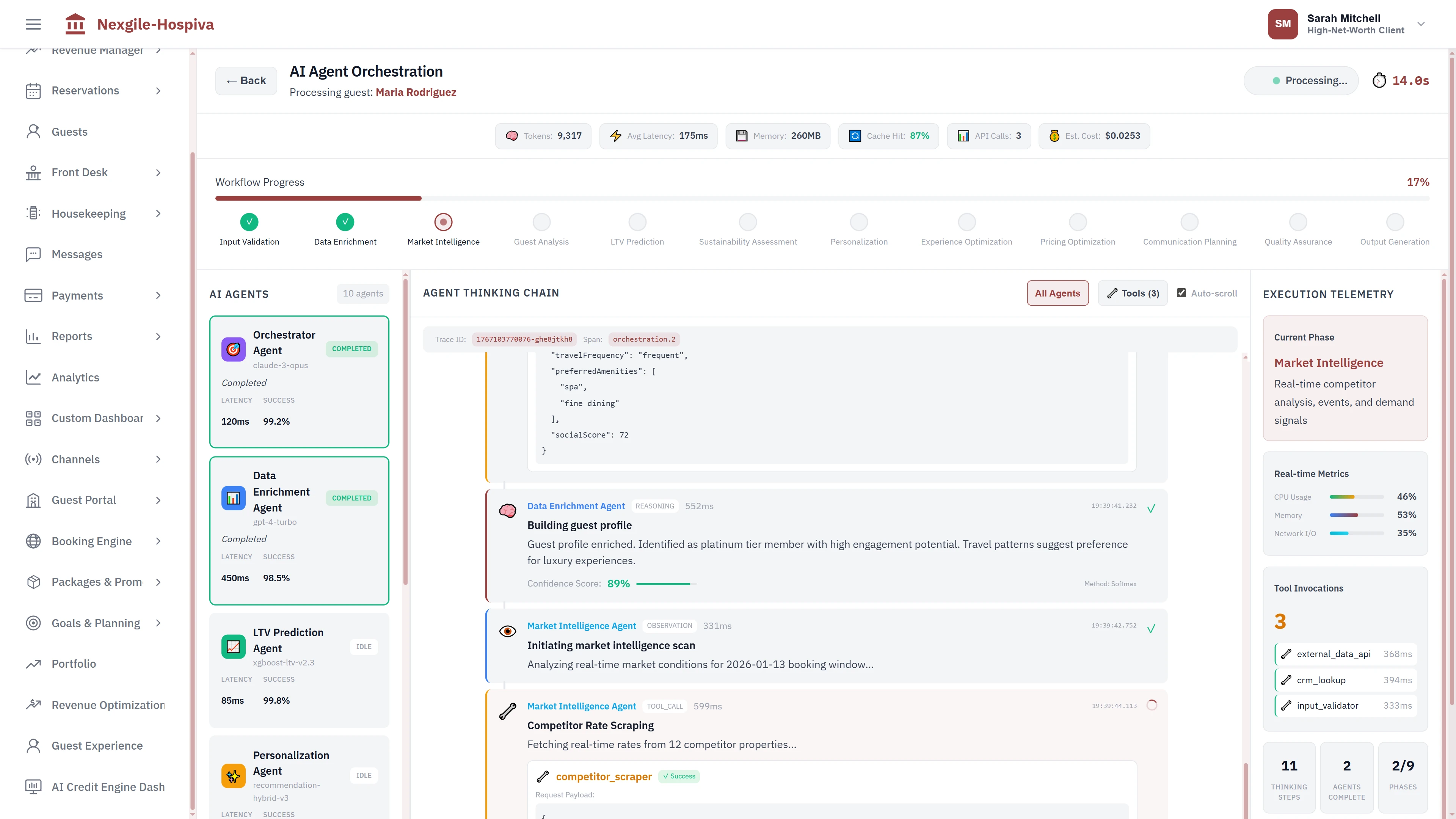
Task: Open the Maria Rodriguez guest link
Action: click(x=416, y=92)
